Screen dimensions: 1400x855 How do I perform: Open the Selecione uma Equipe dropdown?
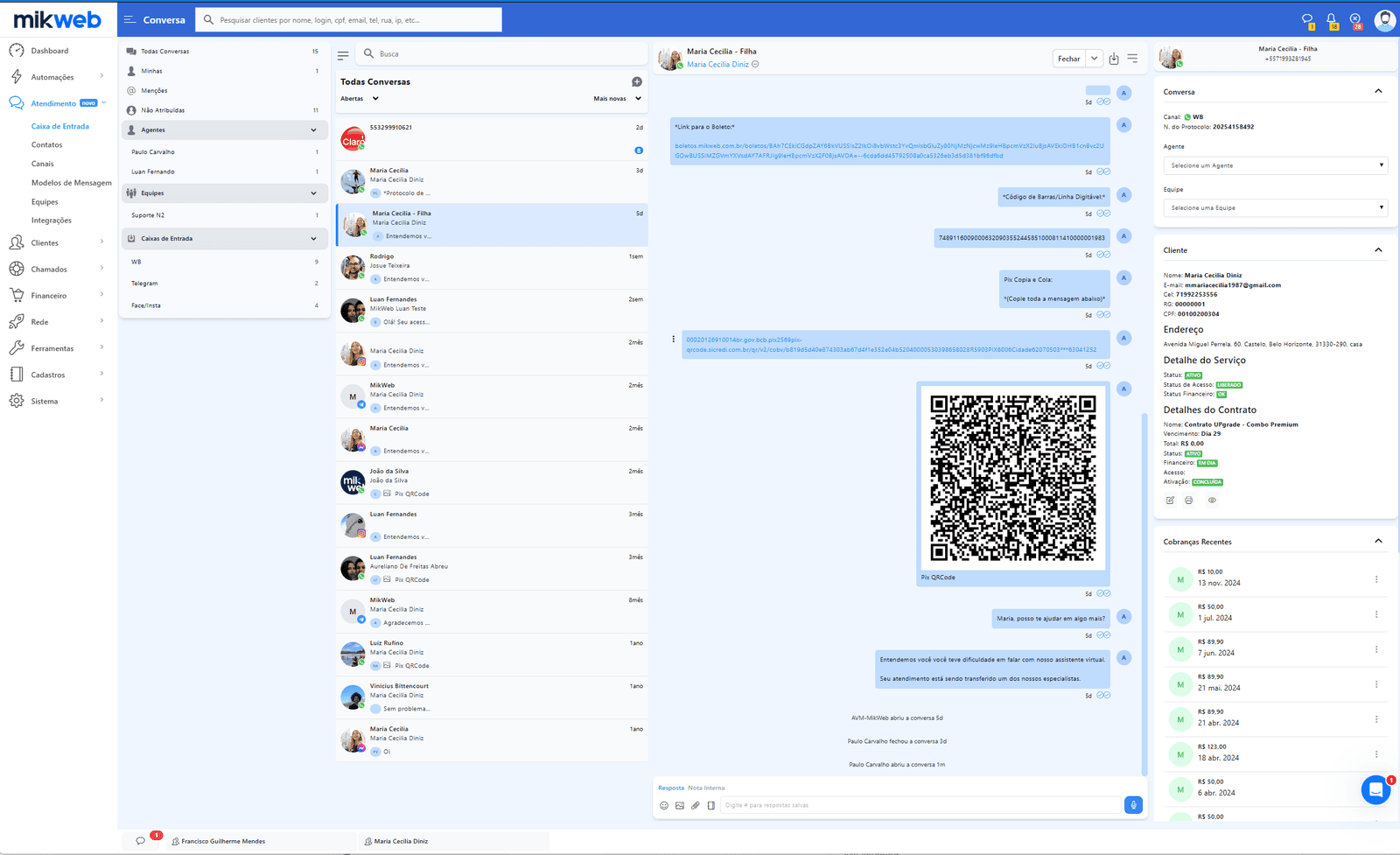pos(1275,208)
